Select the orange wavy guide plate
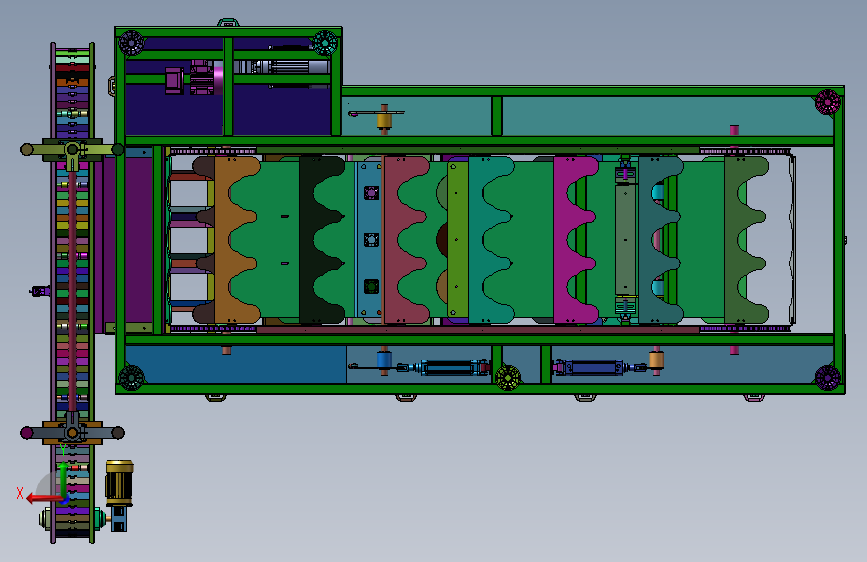Viewport: 867px width, 562px height. point(235,240)
